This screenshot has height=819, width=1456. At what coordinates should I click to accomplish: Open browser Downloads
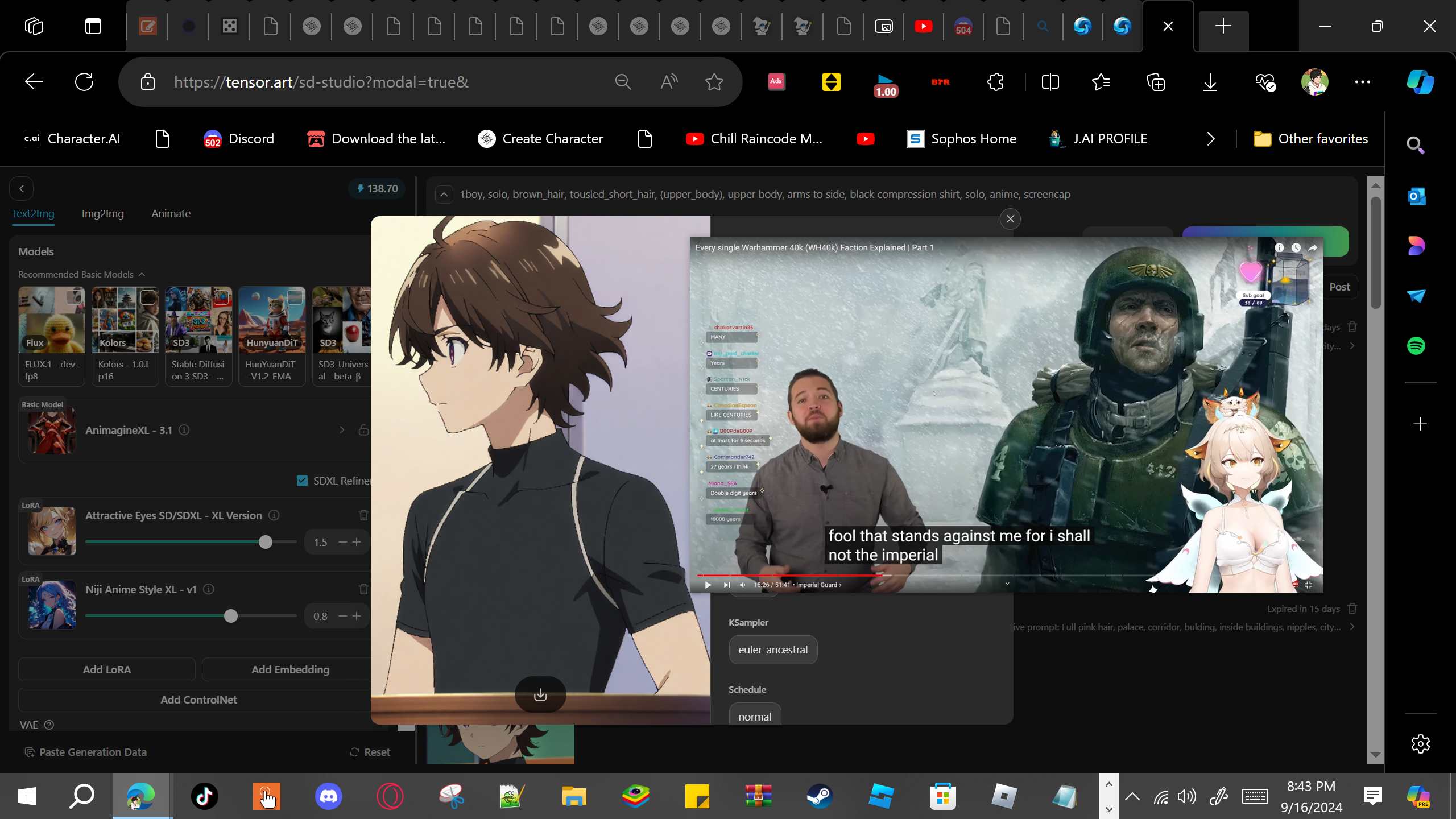(x=1210, y=82)
